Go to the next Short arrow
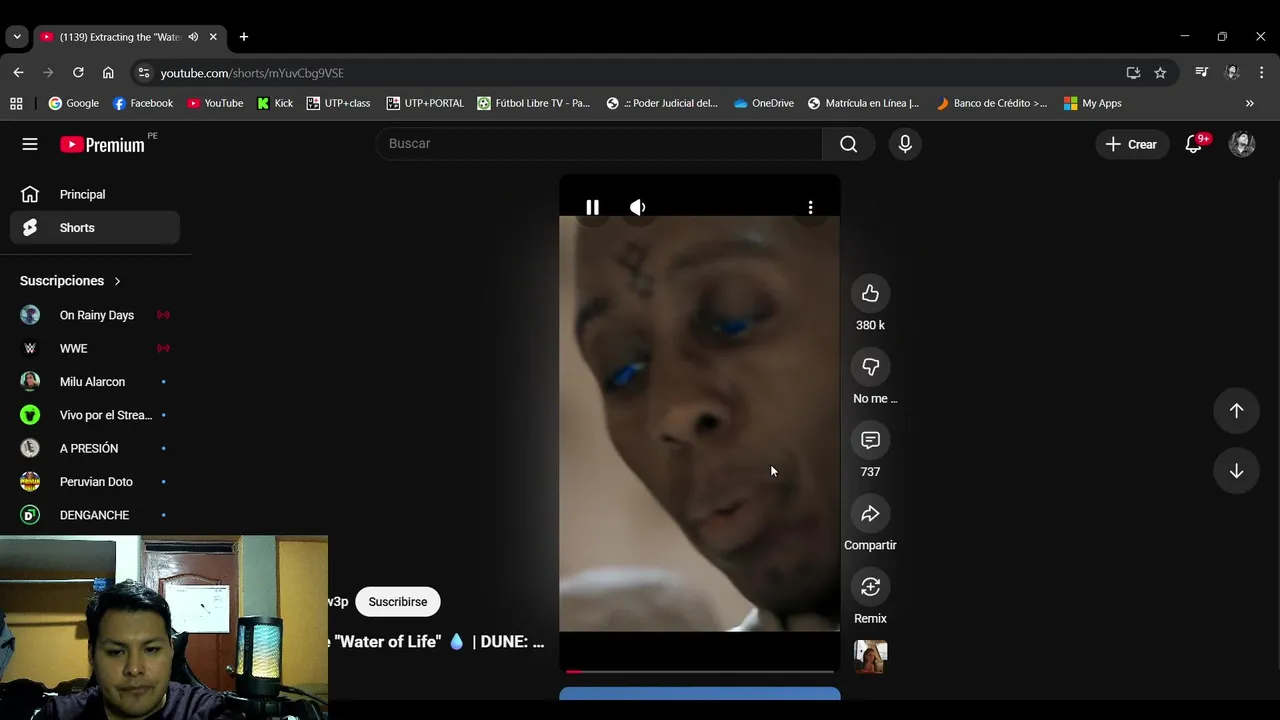 pos(1236,471)
